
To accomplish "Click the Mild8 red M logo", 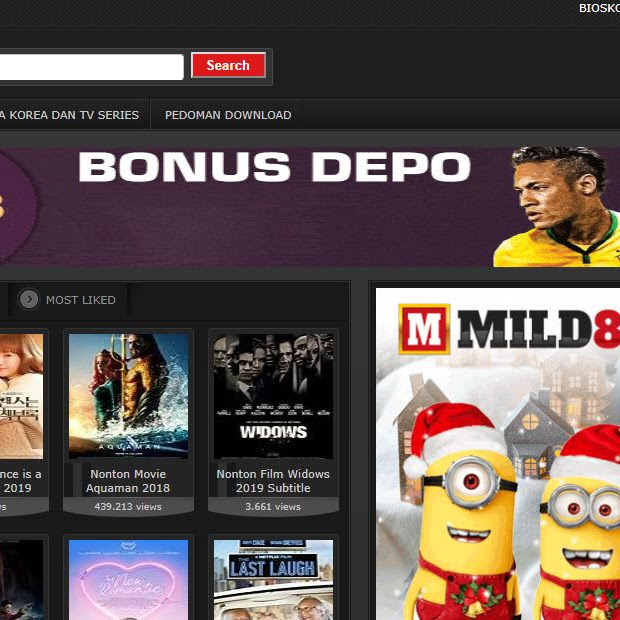I will pos(424,329).
